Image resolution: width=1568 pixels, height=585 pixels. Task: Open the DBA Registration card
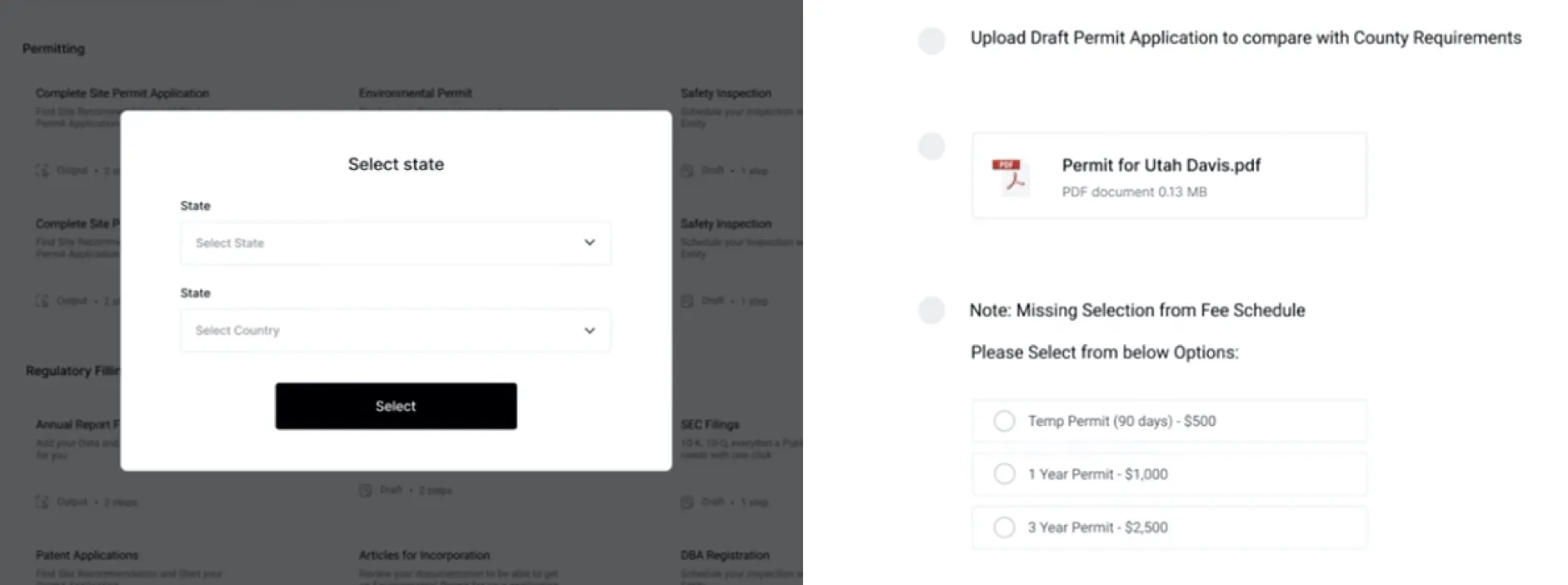point(725,555)
